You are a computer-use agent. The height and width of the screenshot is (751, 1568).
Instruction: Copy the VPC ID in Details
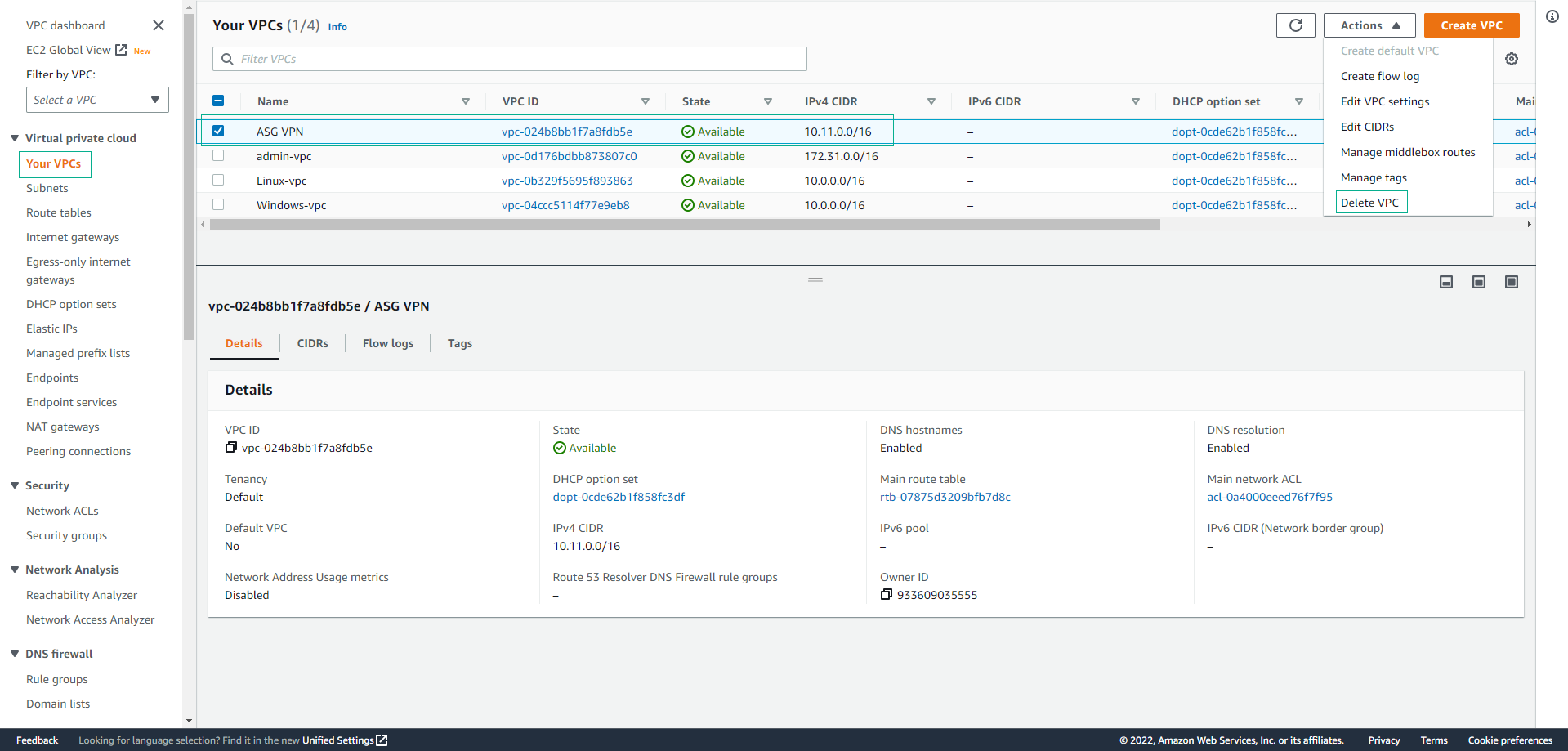(x=231, y=448)
